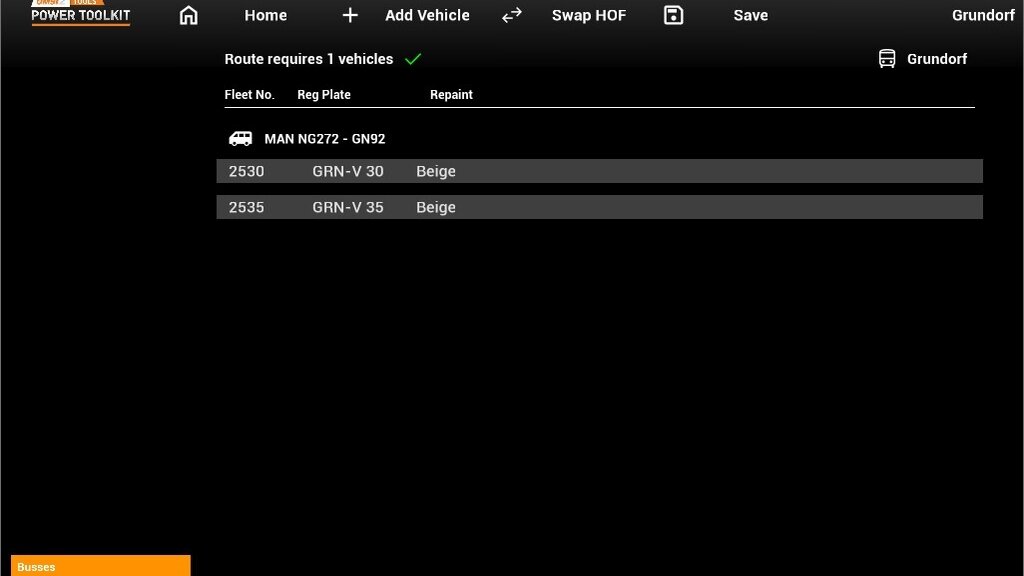Click the bus icon beside Grundorf
The image size is (1024, 576).
[887, 59]
